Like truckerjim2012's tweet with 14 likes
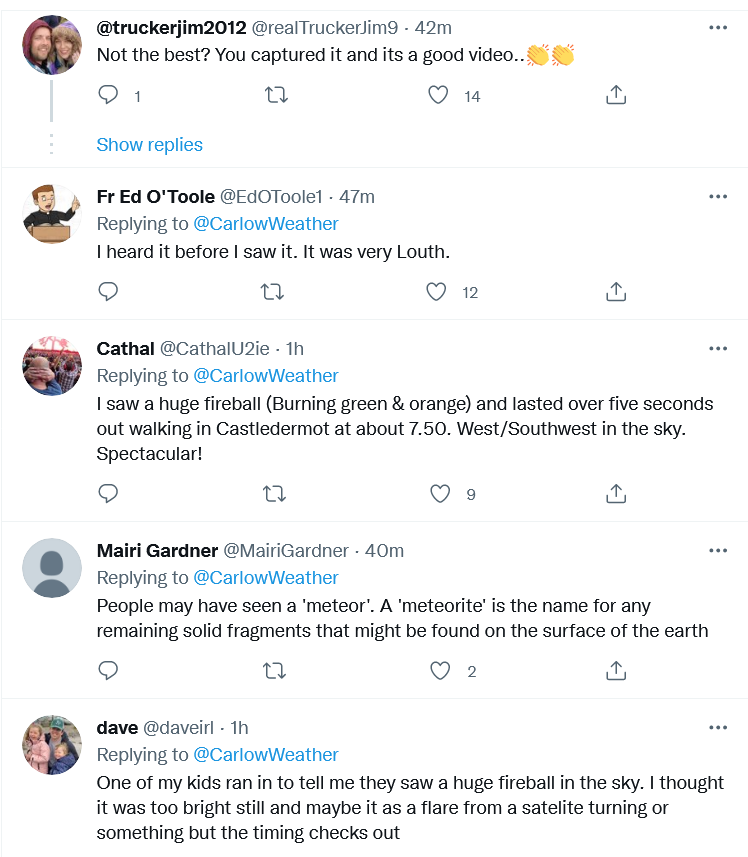 (x=438, y=96)
